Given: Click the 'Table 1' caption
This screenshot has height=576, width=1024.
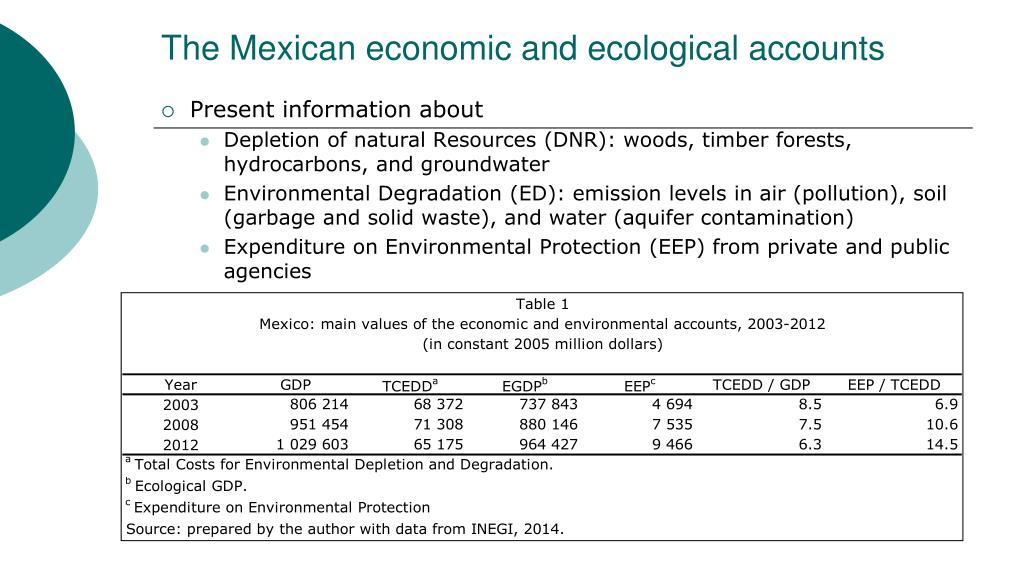Looking at the screenshot, I should 542,304.
